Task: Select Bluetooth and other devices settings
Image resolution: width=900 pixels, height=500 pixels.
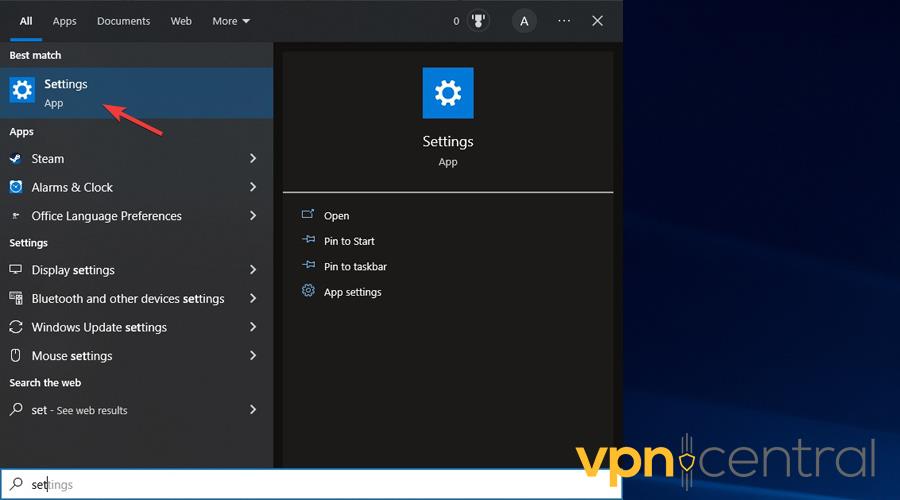Action: click(136, 299)
